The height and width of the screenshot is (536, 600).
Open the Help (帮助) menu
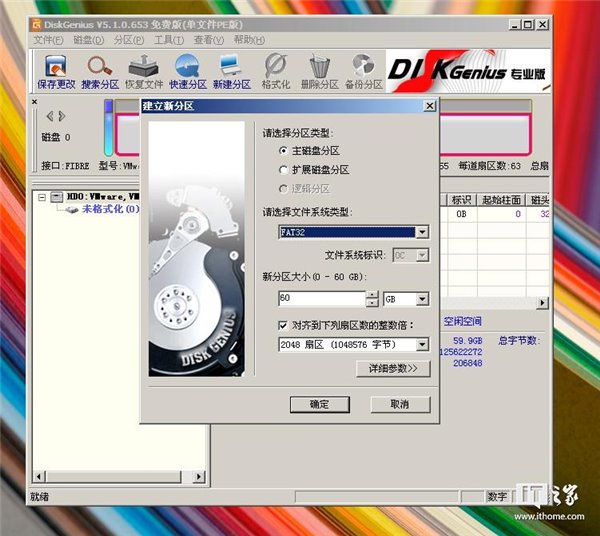point(249,40)
